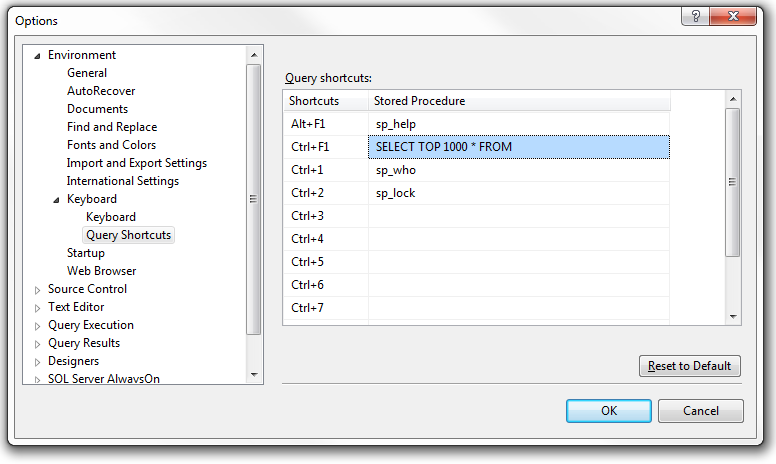Click the Ctrl+2 shortcut cell
Image resolution: width=776 pixels, height=464 pixels.
pos(326,193)
